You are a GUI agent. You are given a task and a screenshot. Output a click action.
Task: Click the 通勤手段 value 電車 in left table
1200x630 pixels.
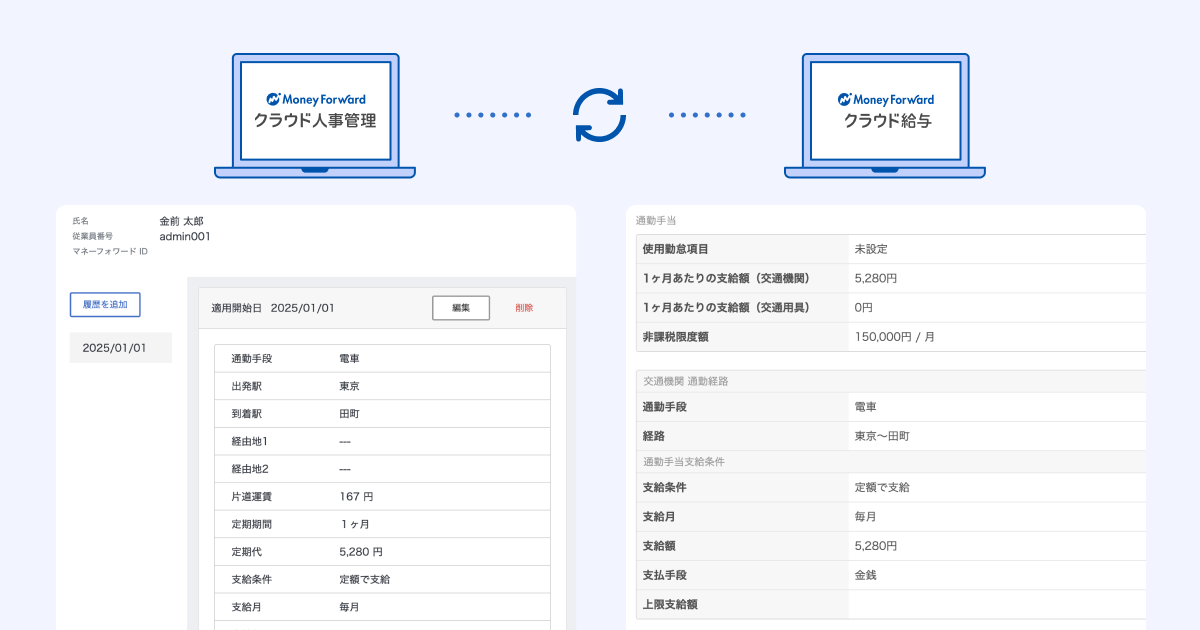pos(350,359)
